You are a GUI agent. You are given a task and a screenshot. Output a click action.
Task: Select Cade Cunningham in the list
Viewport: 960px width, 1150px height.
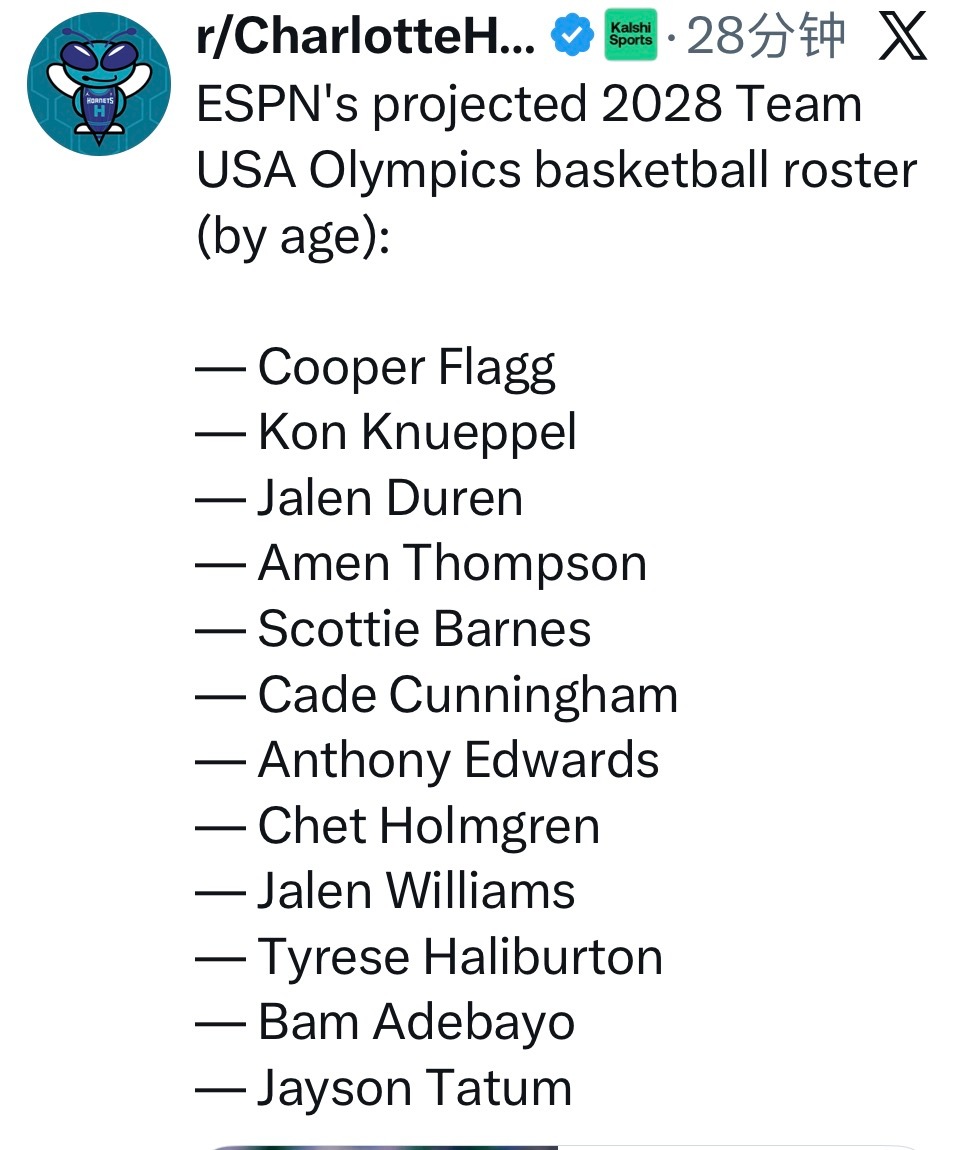pyautogui.click(x=467, y=695)
